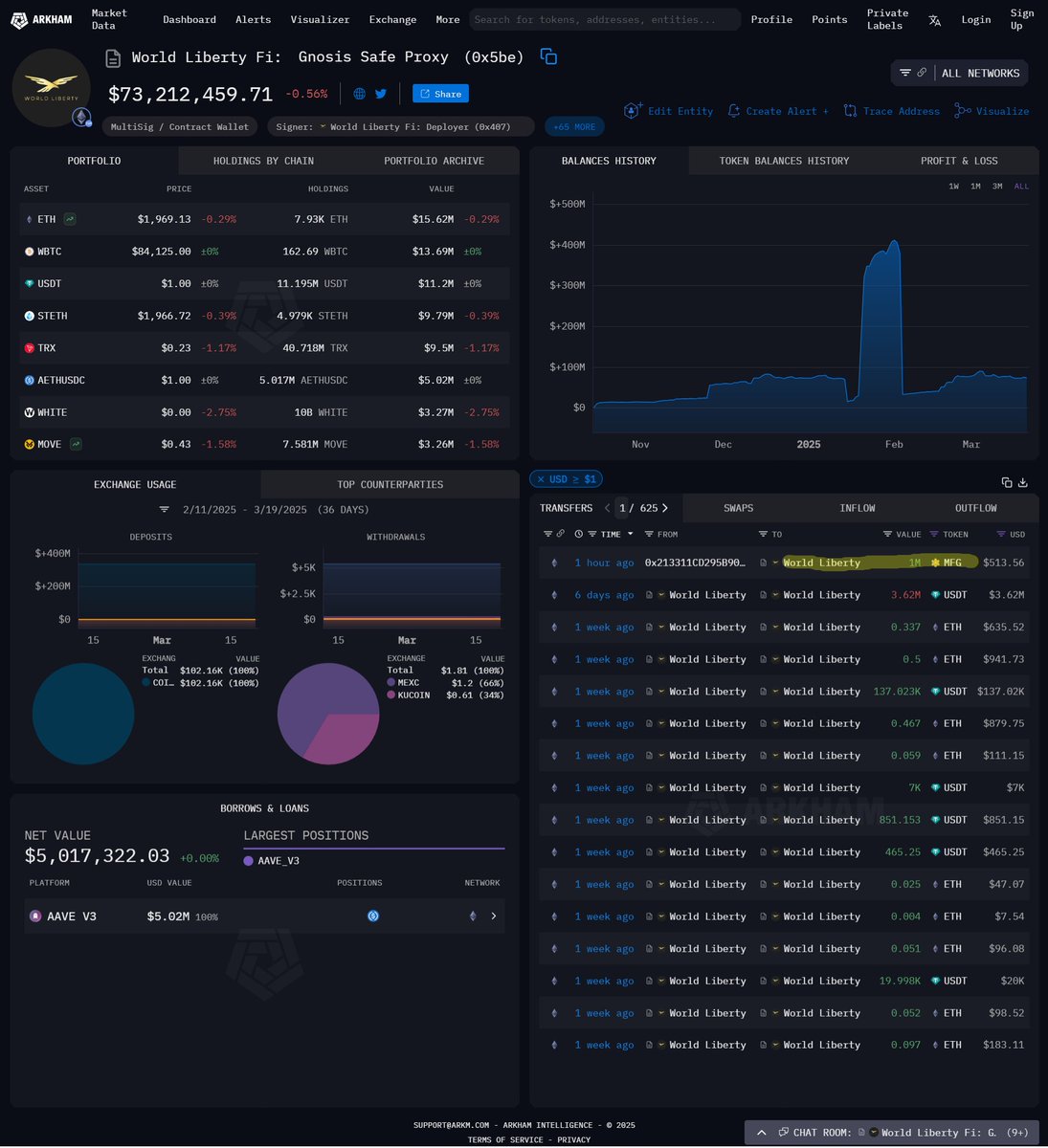Switch to Portfolio Archive tab

(434, 161)
